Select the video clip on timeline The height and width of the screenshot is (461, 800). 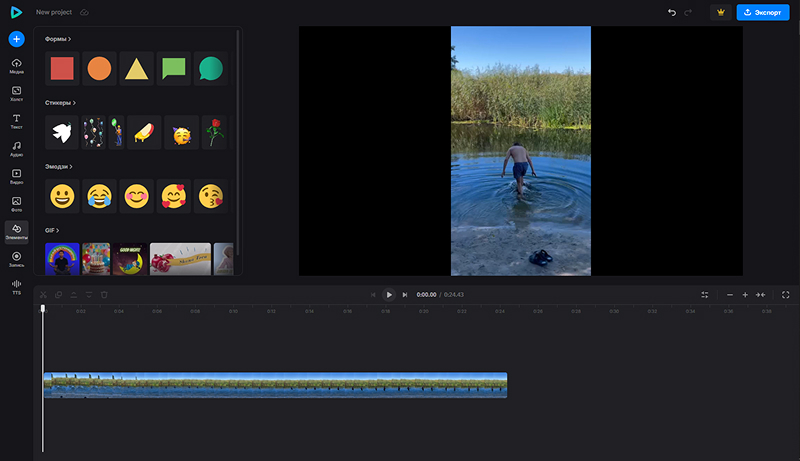(275, 385)
